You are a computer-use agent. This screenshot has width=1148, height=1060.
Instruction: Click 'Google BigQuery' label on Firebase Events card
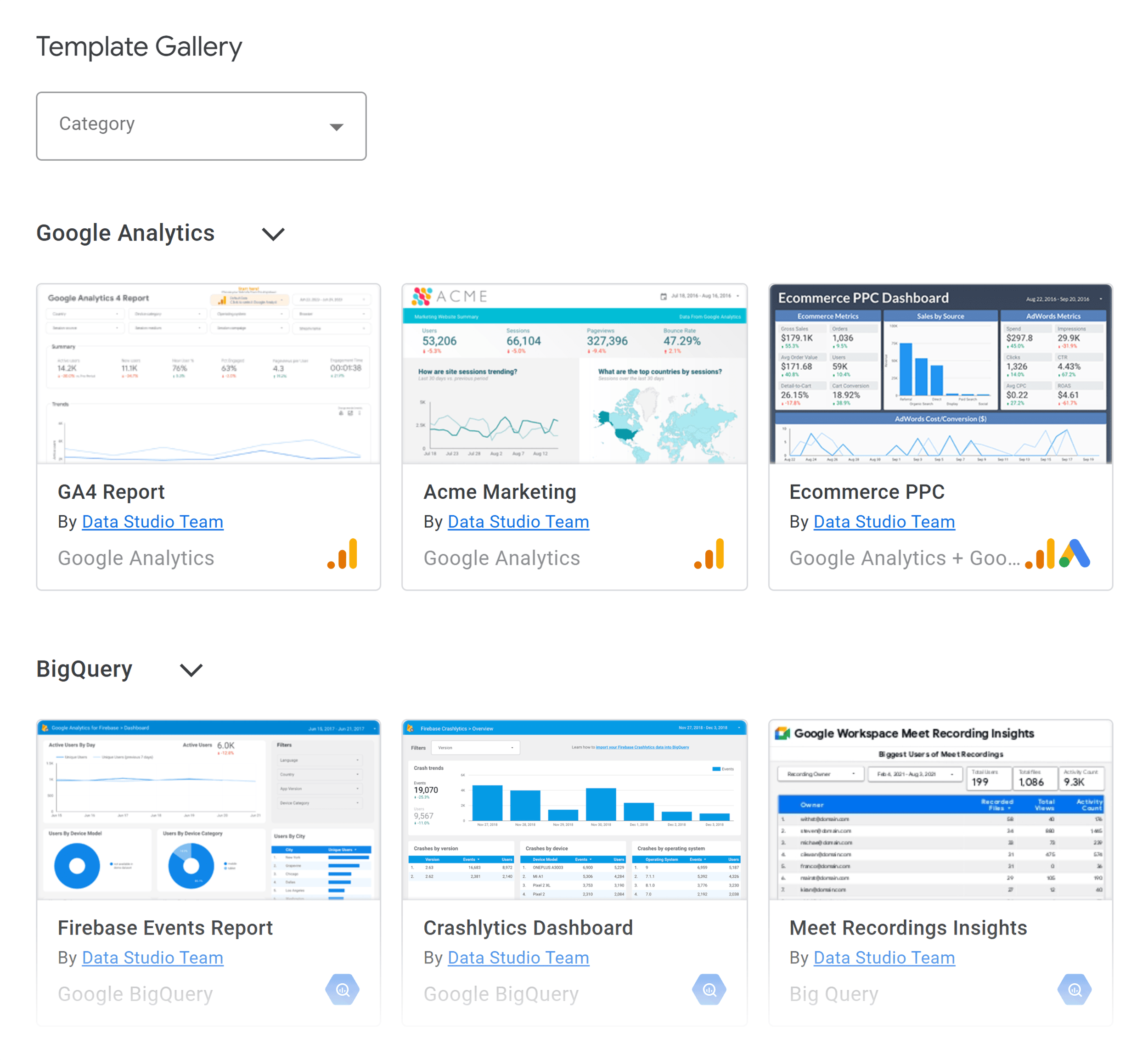[x=135, y=993]
